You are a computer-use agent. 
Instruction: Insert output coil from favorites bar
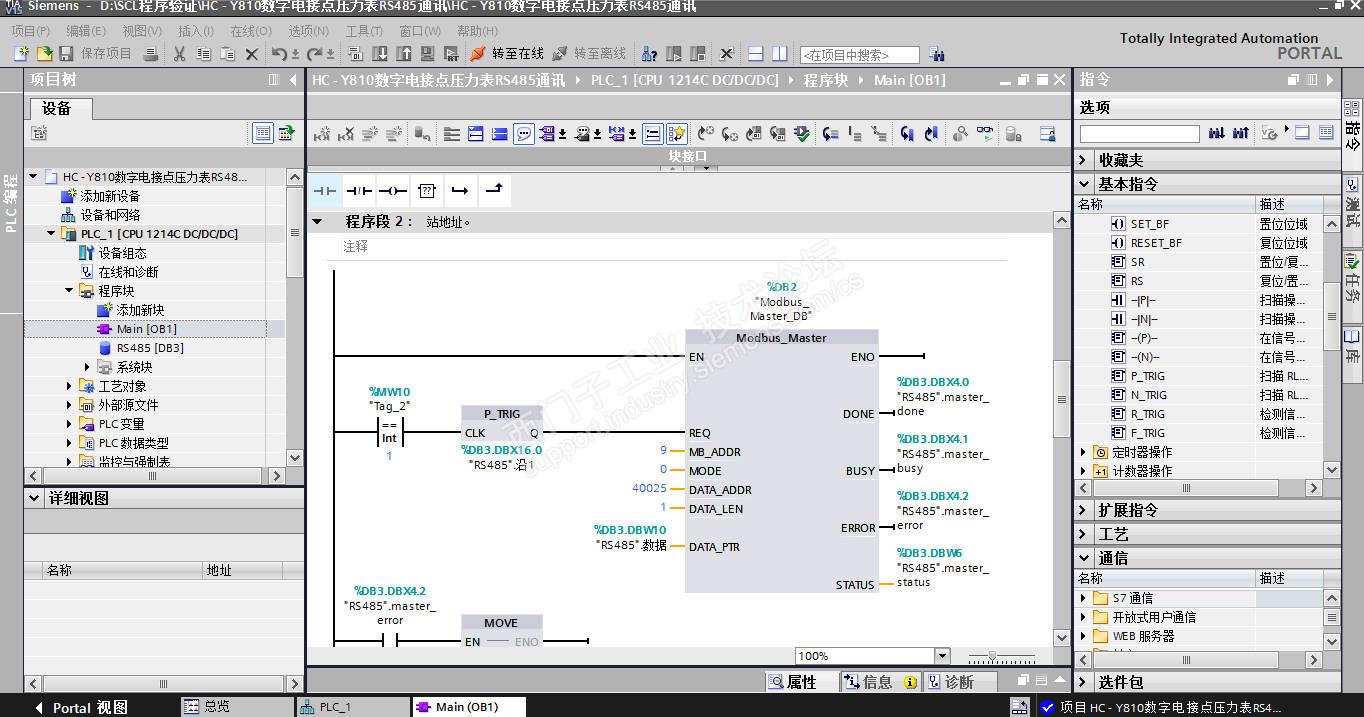[x=393, y=190]
